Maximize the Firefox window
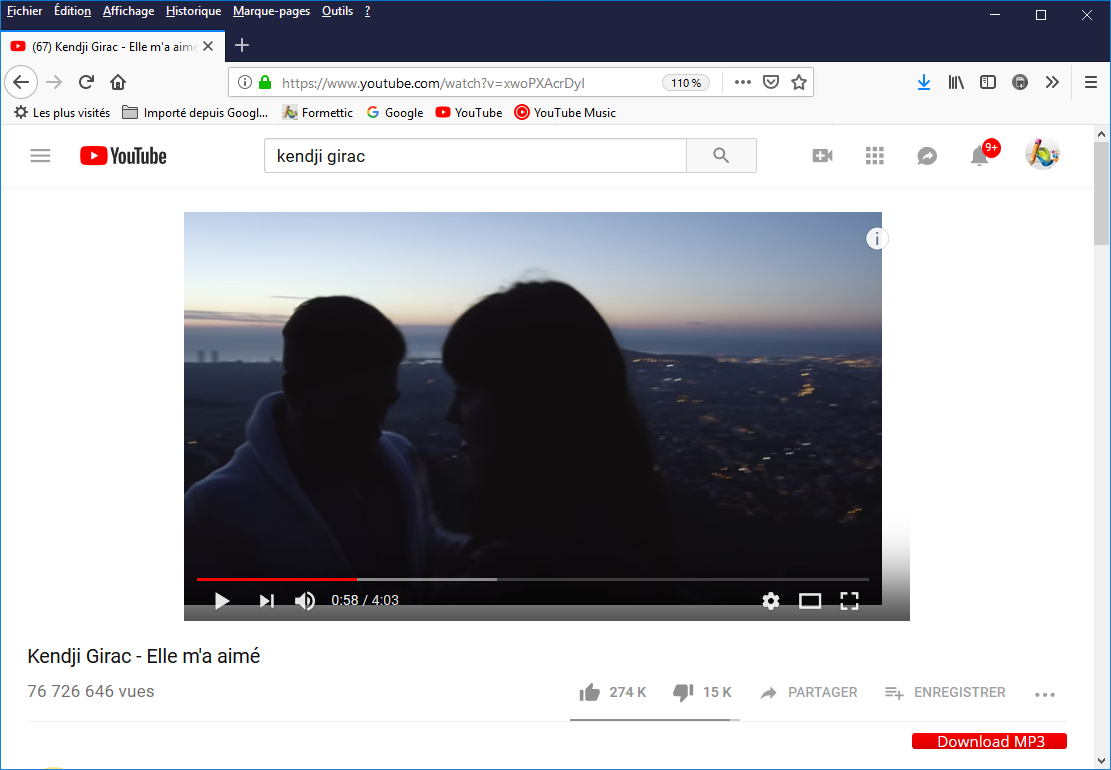 pos(1040,15)
